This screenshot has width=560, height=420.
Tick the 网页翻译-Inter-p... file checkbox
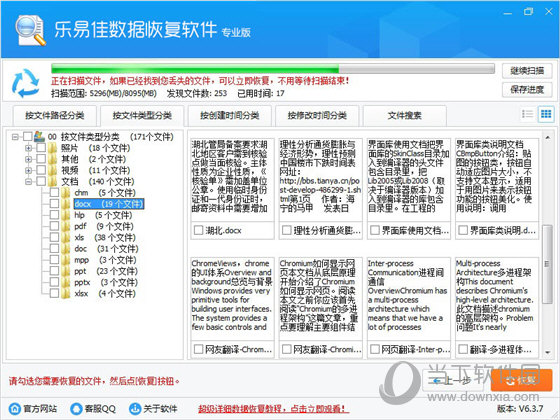[x=375, y=349]
